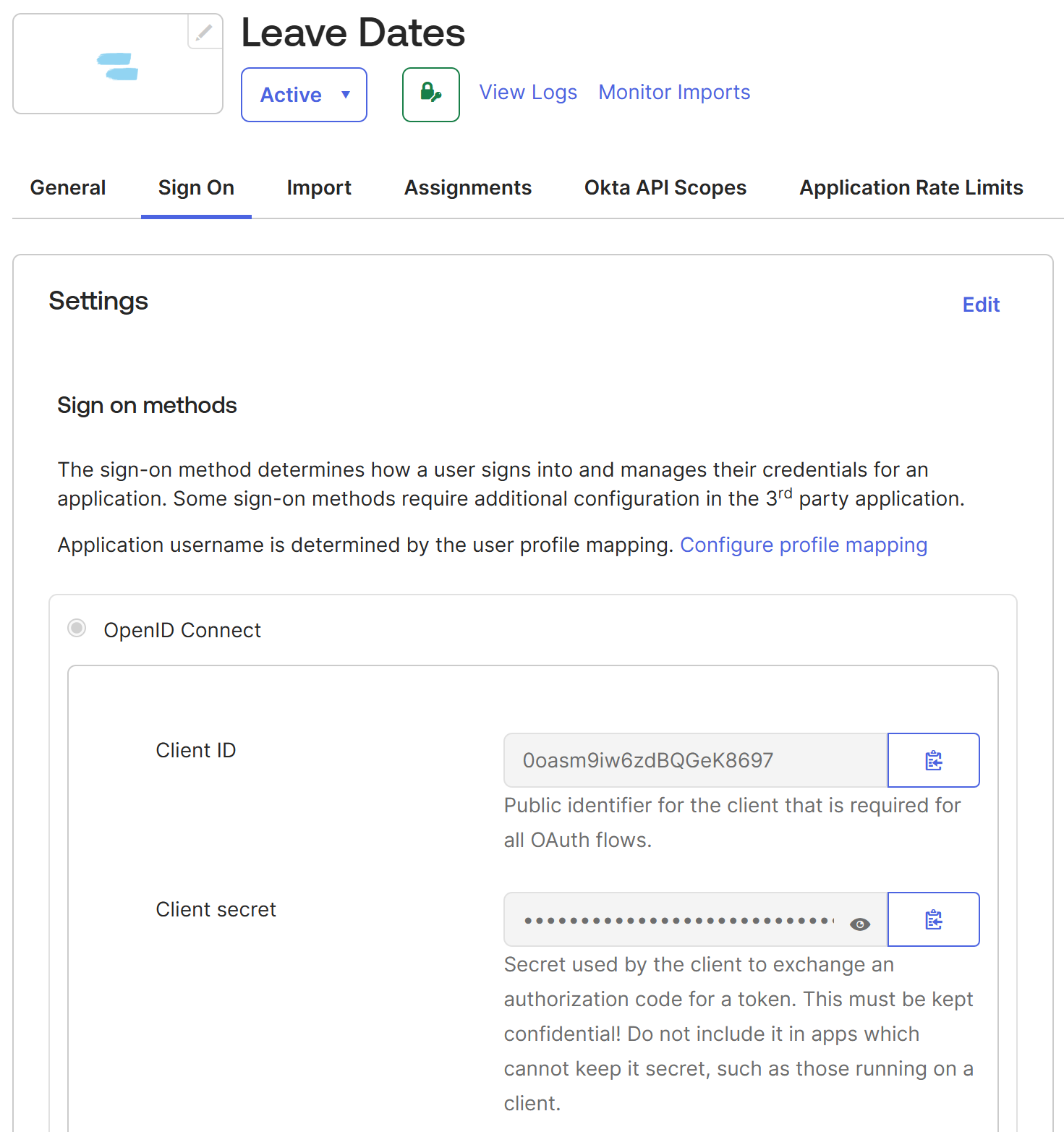Open the View Logs link
The height and width of the screenshot is (1132, 1064).
click(x=528, y=93)
